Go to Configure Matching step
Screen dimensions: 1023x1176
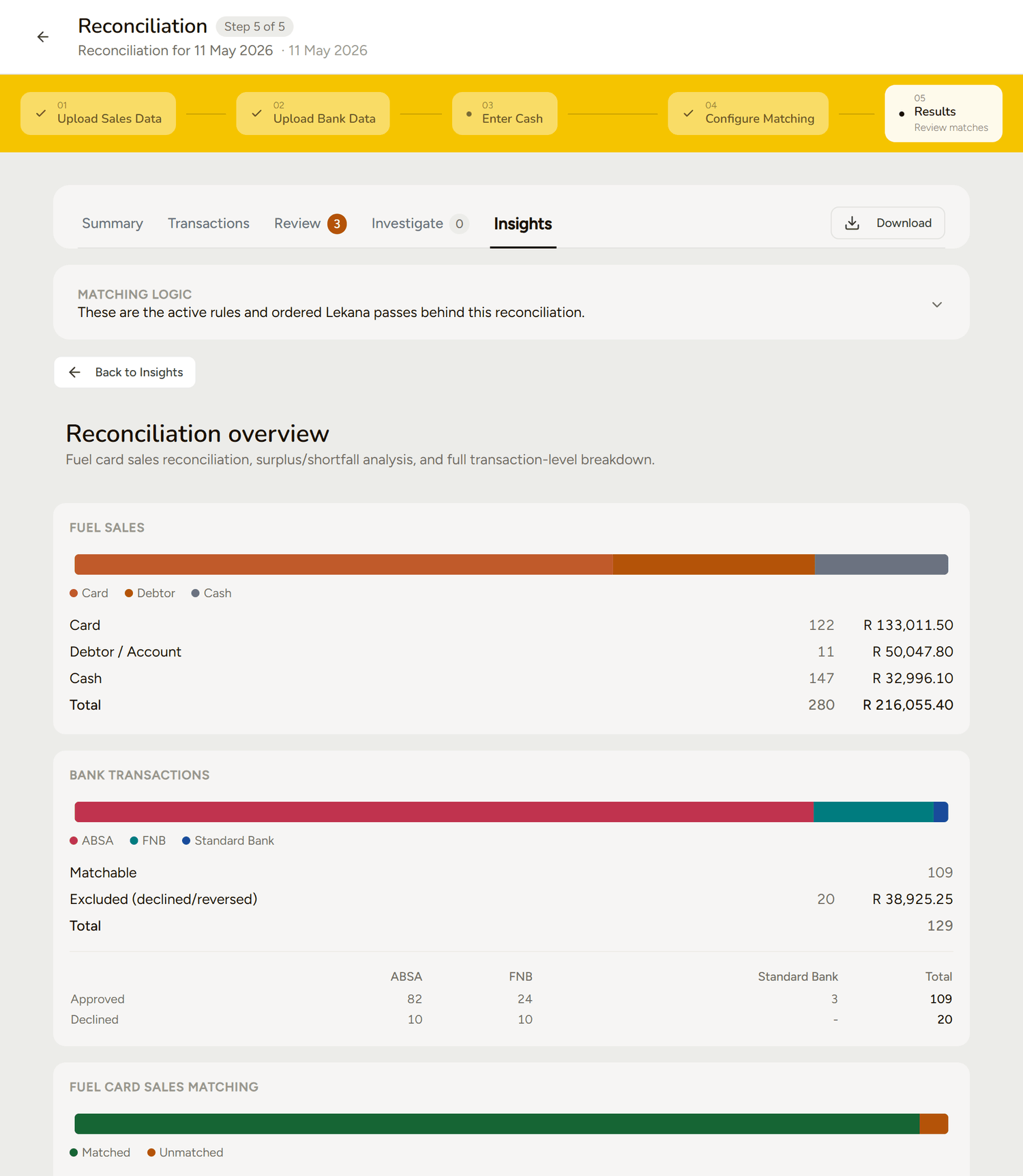[748, 113]
